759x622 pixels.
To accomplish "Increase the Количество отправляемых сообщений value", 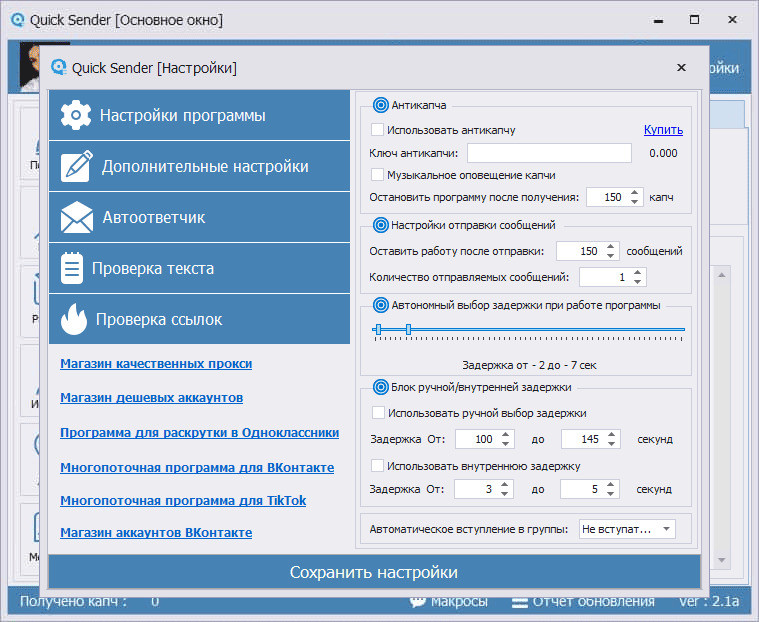I will click(x=638, y=272).
